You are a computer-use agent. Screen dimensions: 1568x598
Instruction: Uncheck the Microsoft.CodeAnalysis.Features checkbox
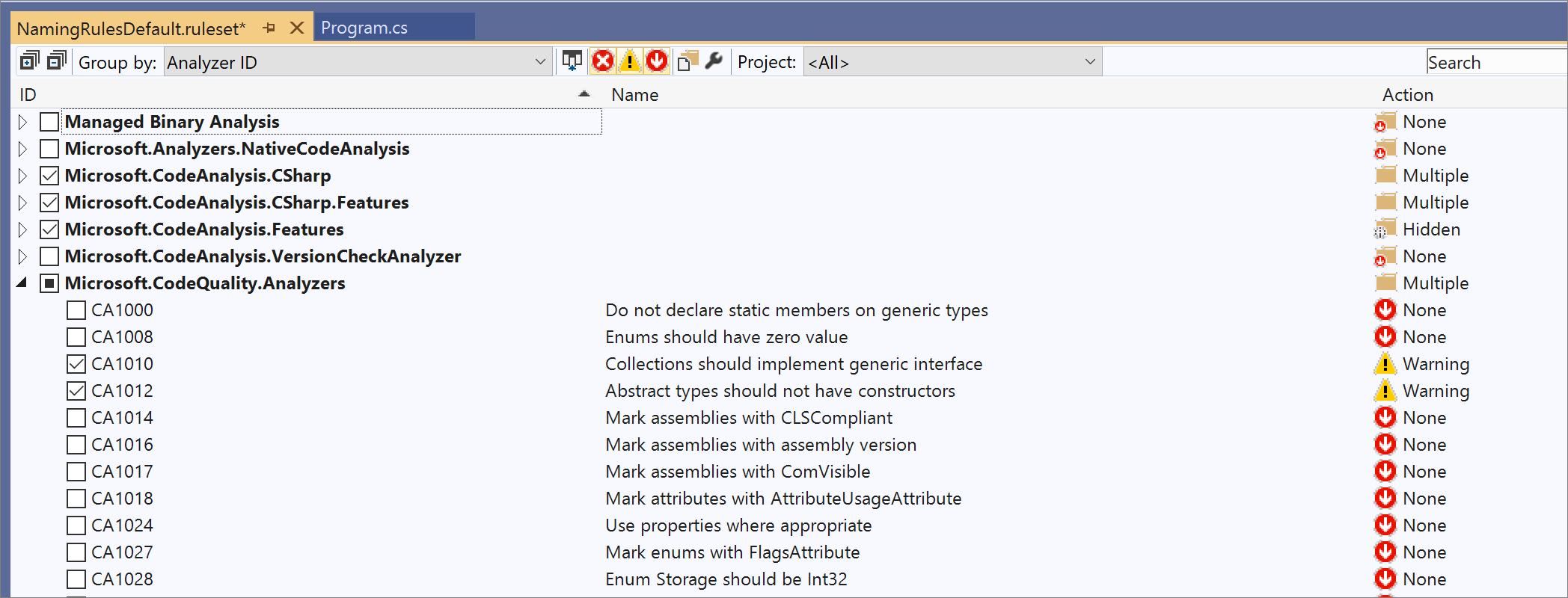coord(49,229)
